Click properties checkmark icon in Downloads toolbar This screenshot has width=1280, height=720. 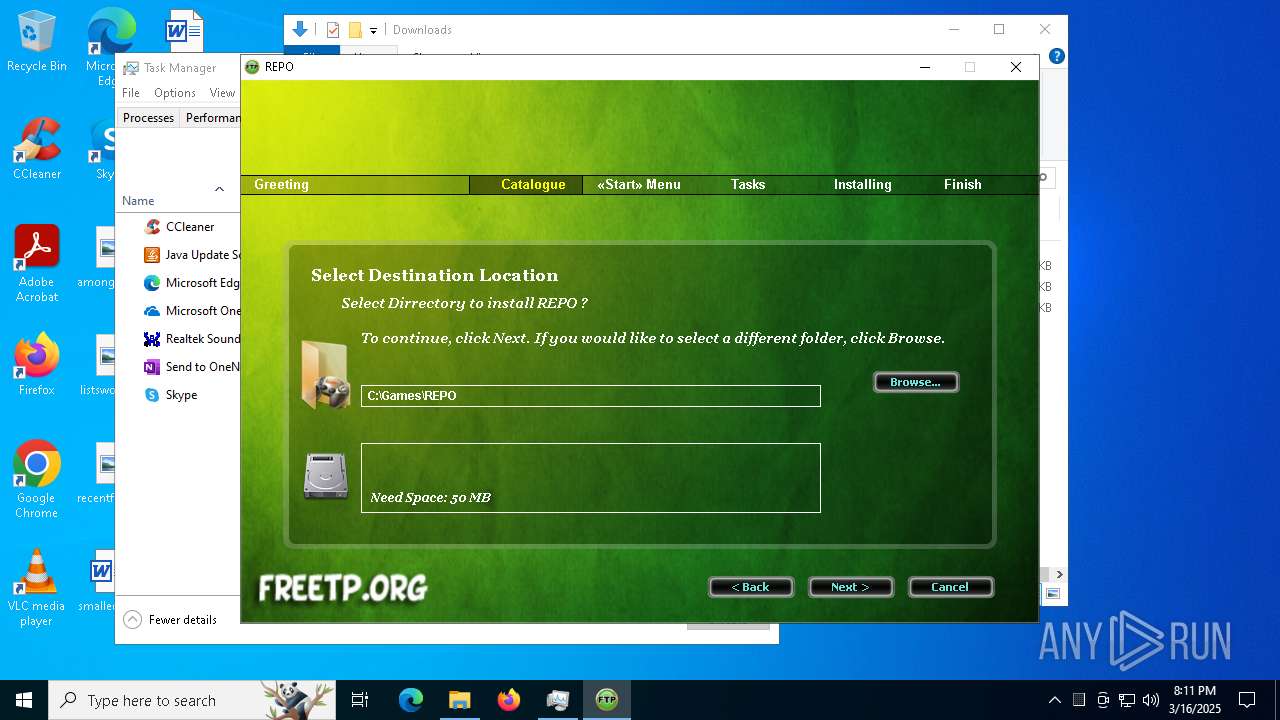coord(333,30)
